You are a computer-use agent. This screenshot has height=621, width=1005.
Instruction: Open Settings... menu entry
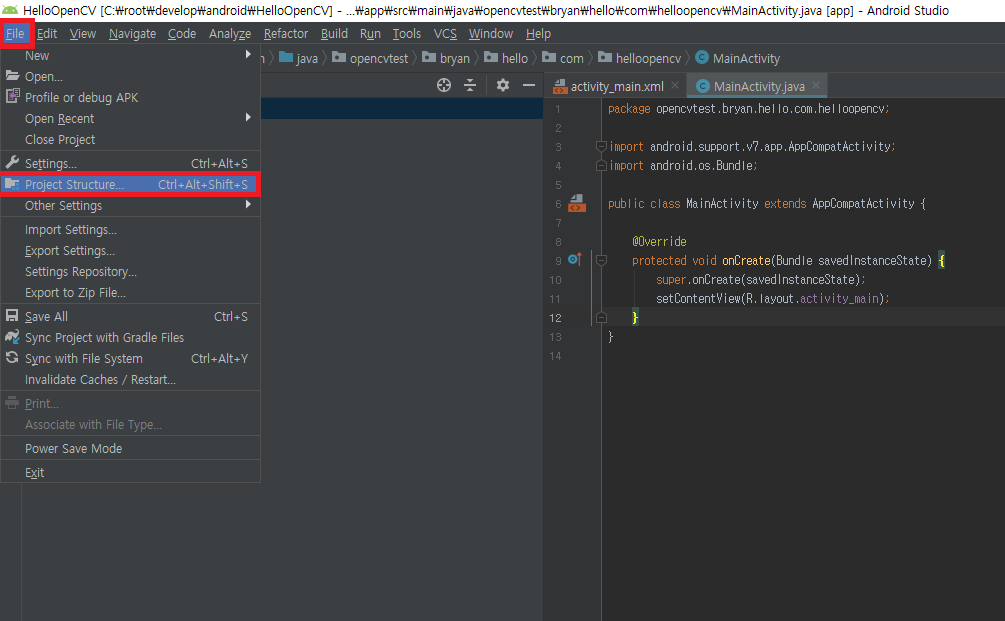(x=130, y=163)
